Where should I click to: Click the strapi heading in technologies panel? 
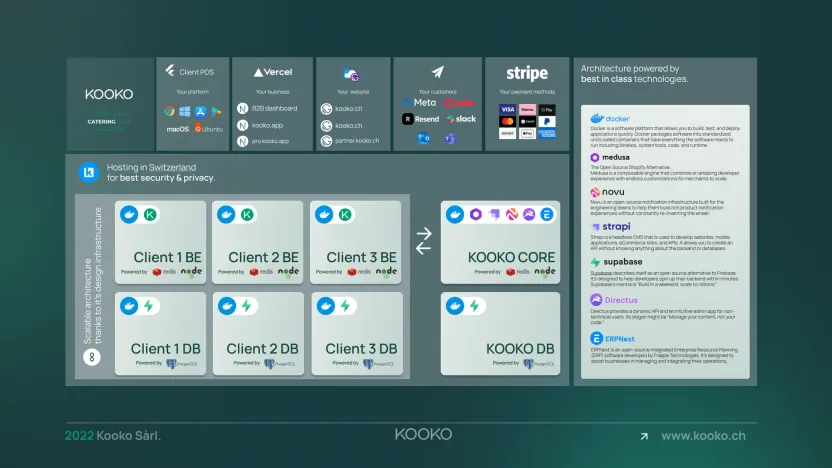pyautogui.click(x=611, y=227)
